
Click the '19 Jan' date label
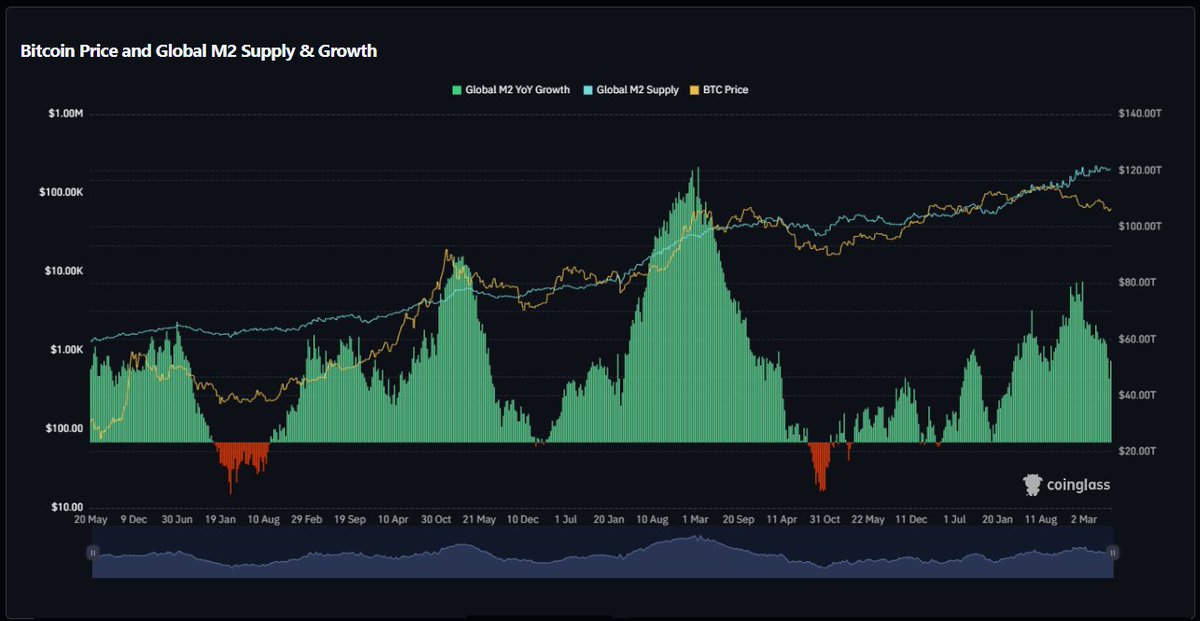pos(220,520)
